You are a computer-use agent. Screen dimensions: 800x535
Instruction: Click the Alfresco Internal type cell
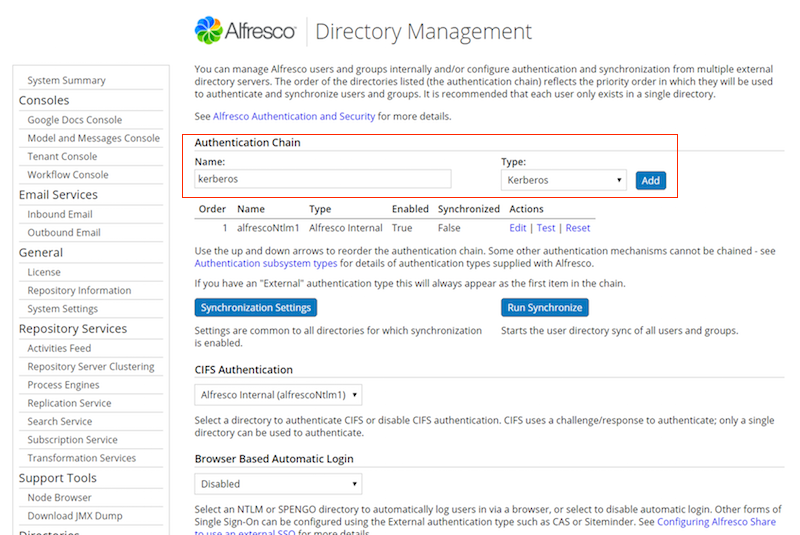coord(345,228)
